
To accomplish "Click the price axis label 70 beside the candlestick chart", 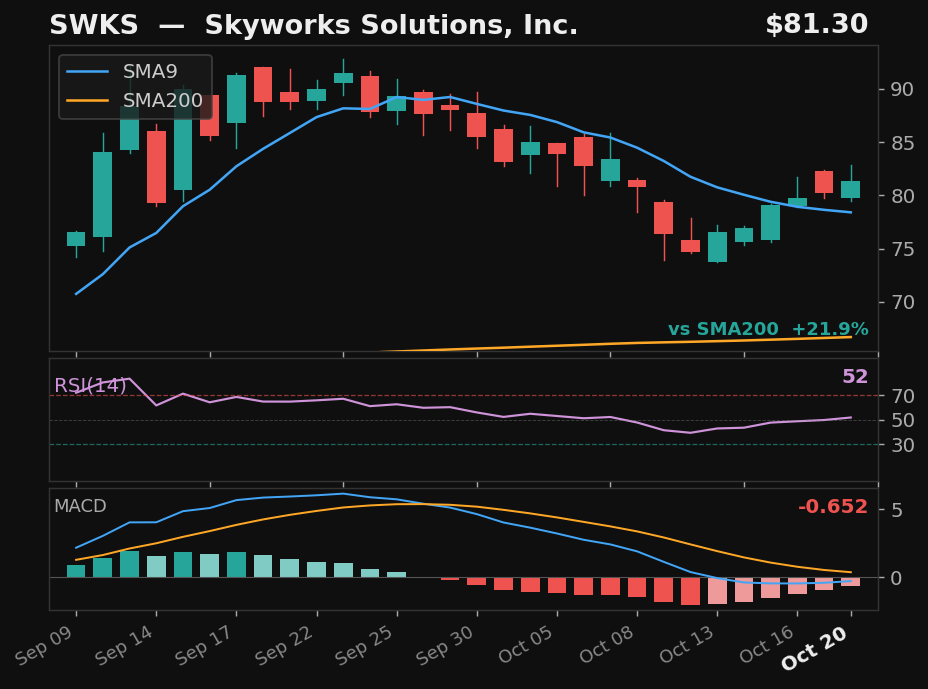I will (902, 302).
